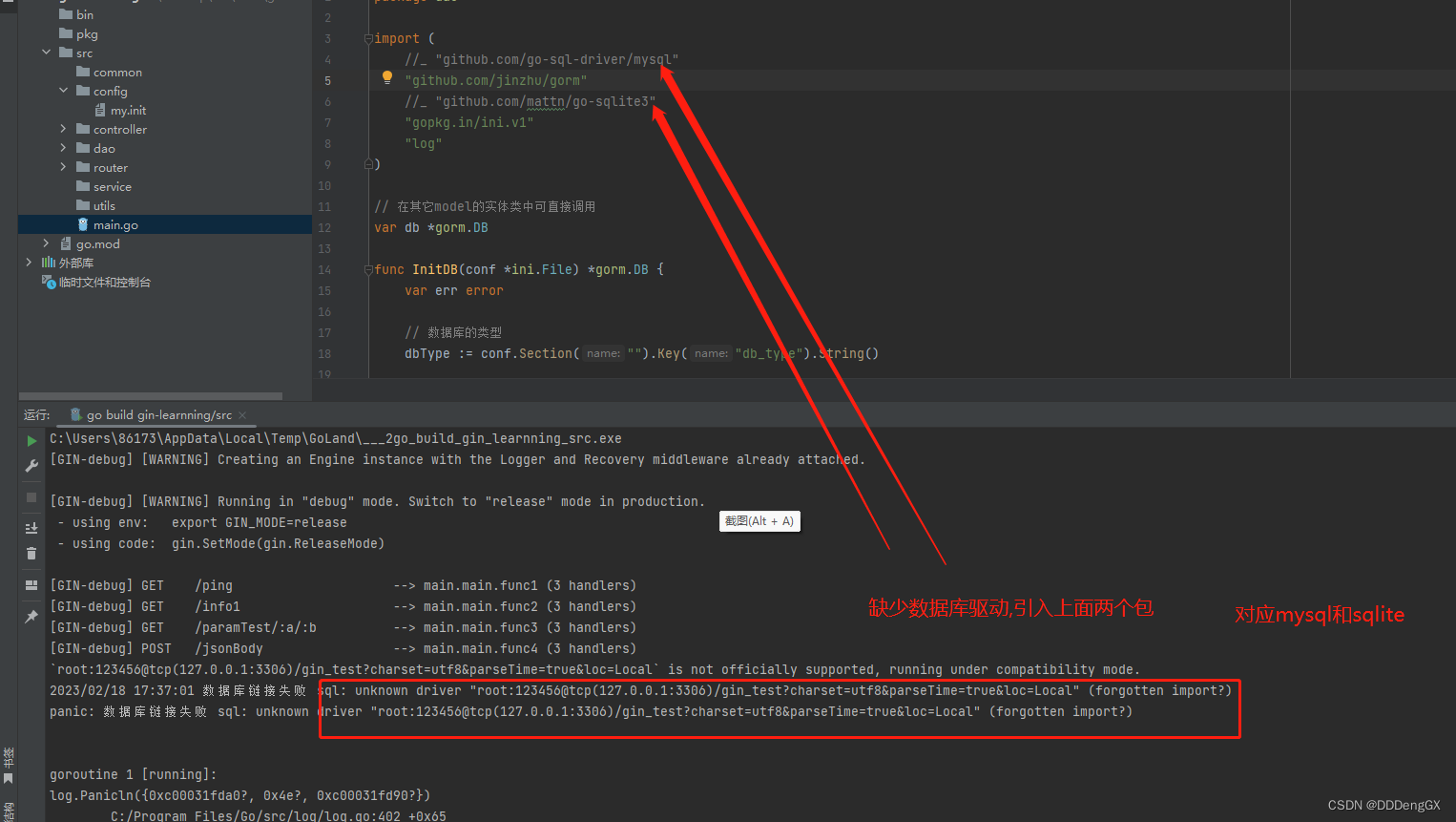
Task: Click the log.Panicln console line
Action: pos(240,795)
